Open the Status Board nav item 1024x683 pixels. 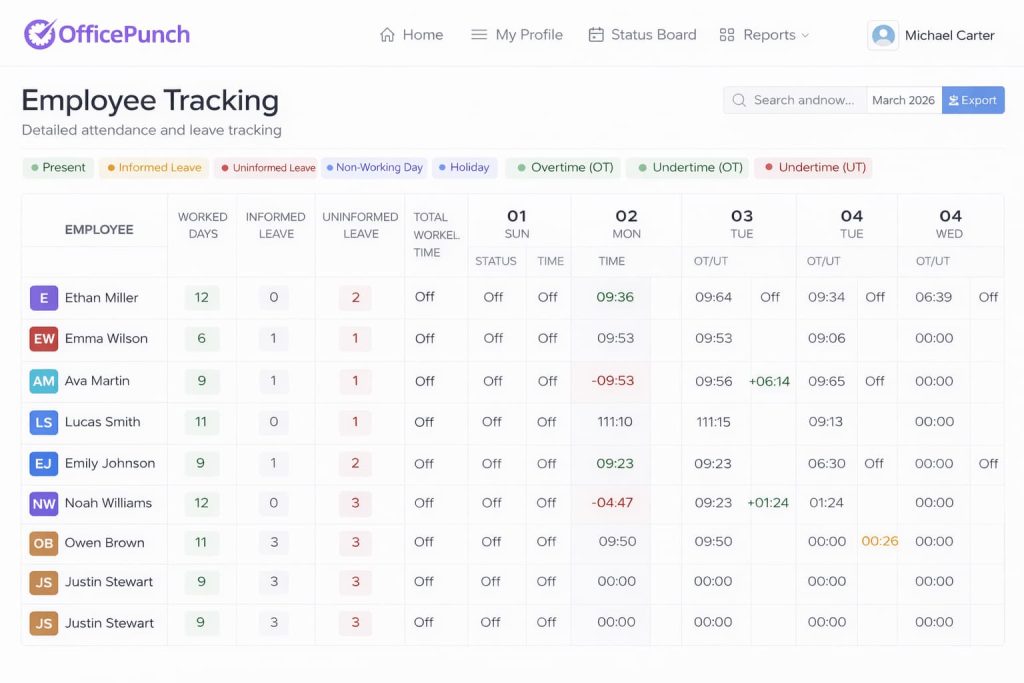653,35
